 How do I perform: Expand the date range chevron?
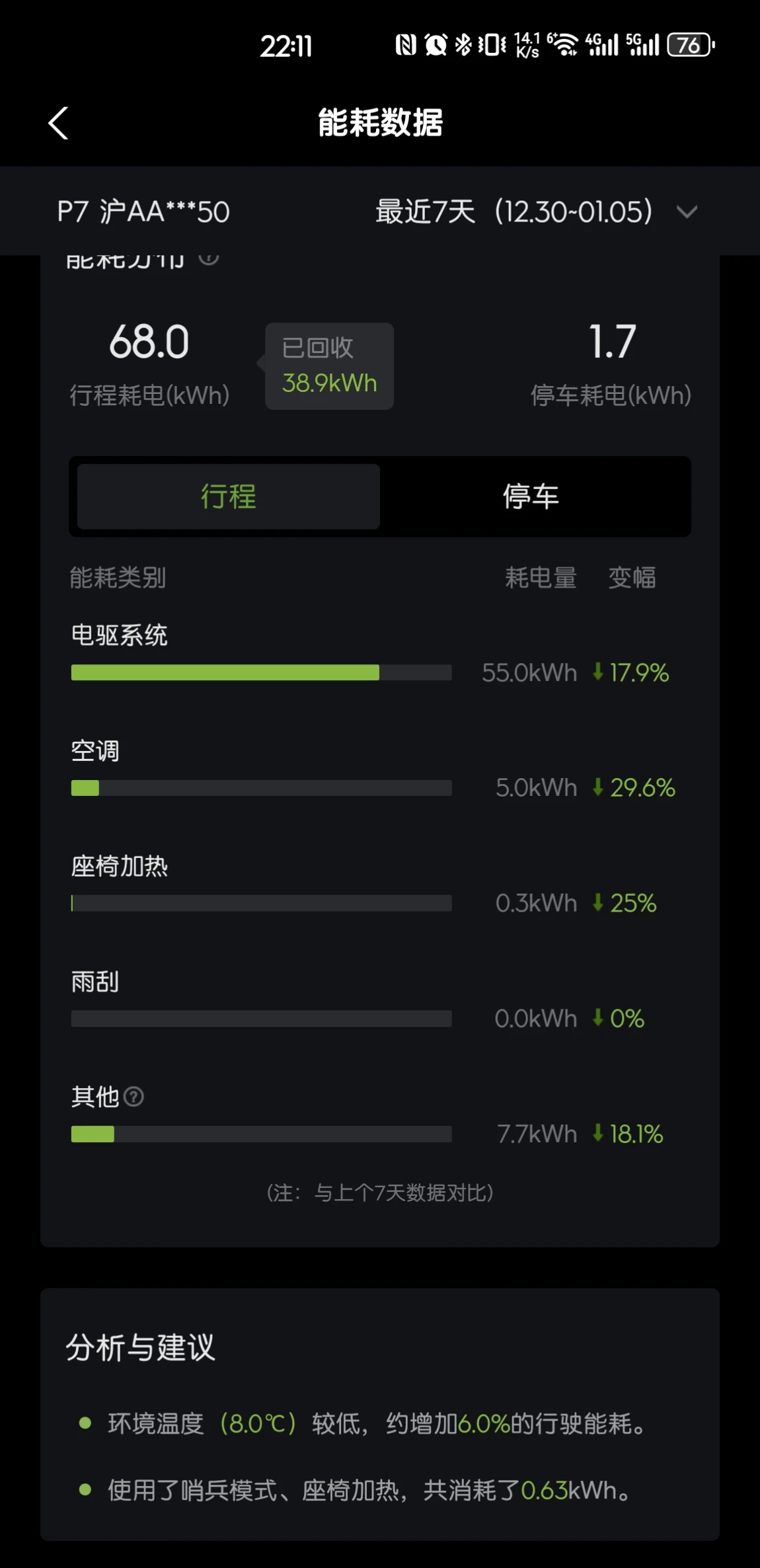pos(687,212)
